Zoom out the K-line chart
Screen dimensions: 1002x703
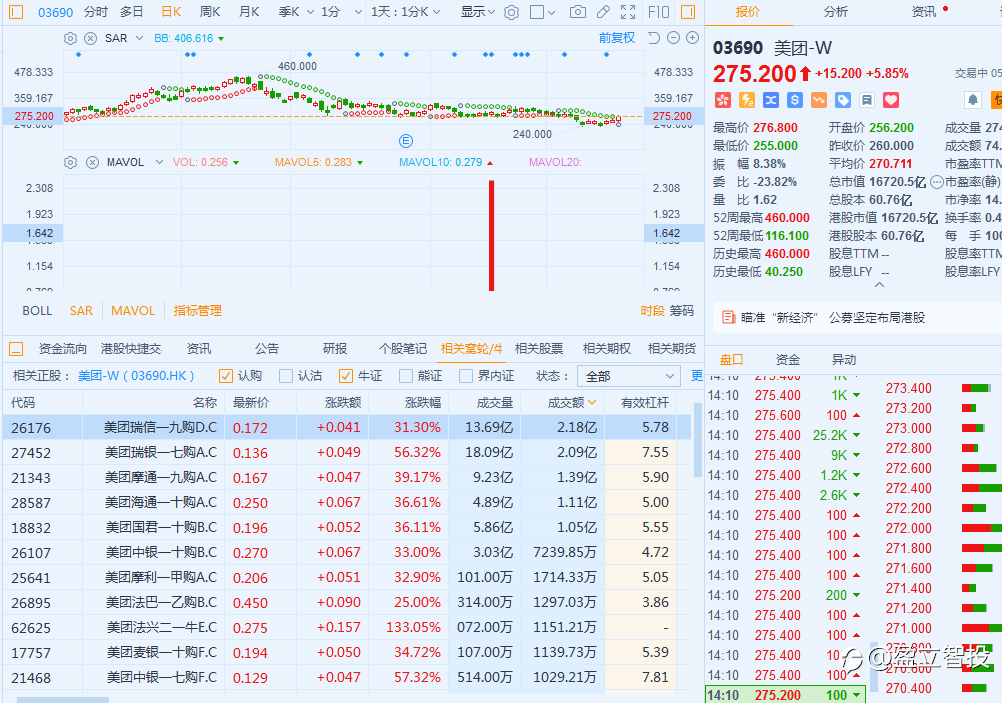[673, 38]
